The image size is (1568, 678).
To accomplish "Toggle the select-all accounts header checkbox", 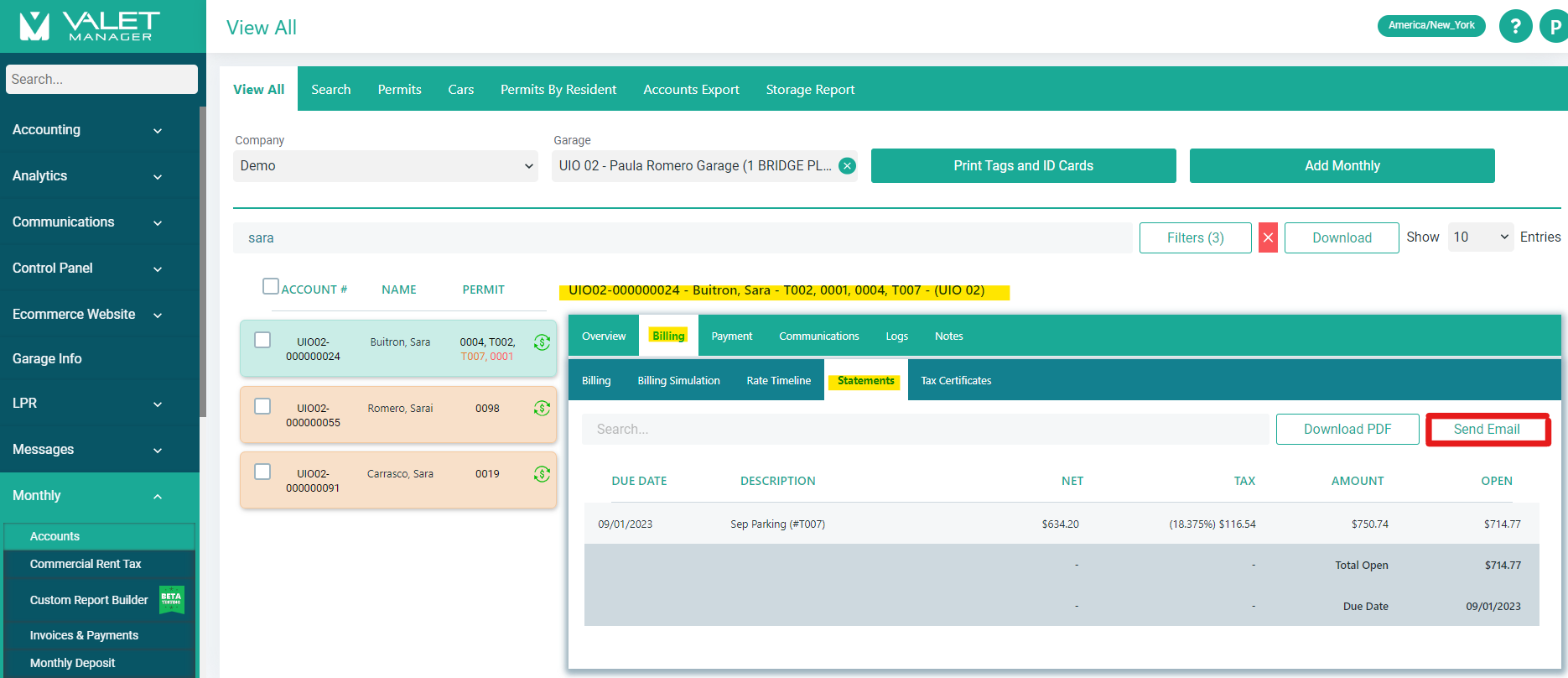I will [270, 286].
